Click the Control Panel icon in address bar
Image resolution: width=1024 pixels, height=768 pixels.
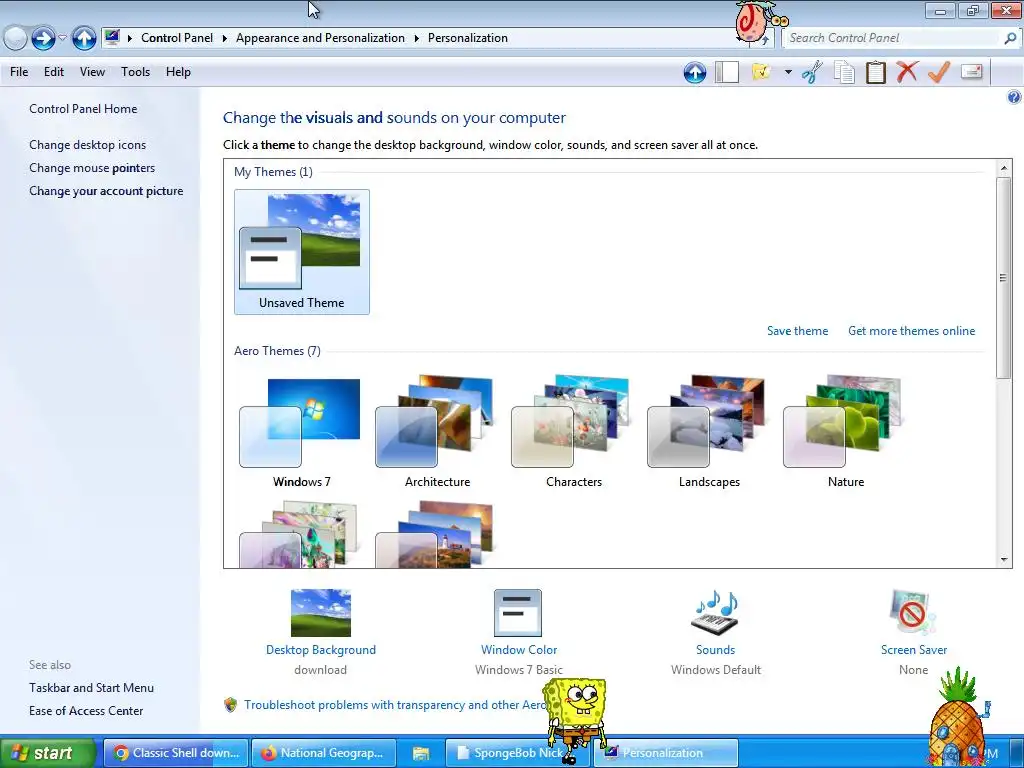click(112, 37)
